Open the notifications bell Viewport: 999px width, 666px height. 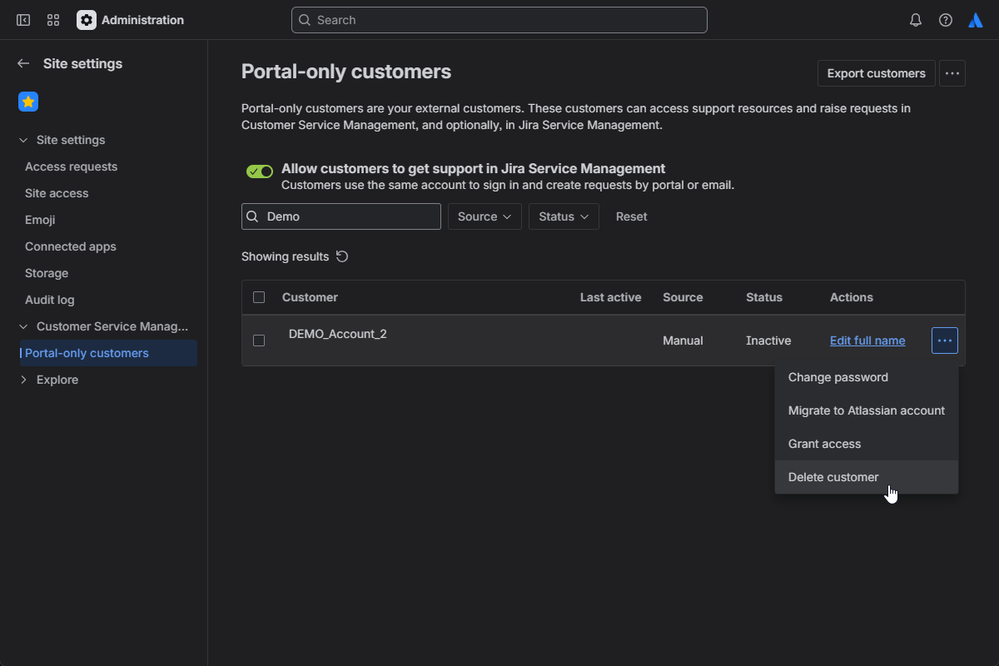(x=916, y=20)
